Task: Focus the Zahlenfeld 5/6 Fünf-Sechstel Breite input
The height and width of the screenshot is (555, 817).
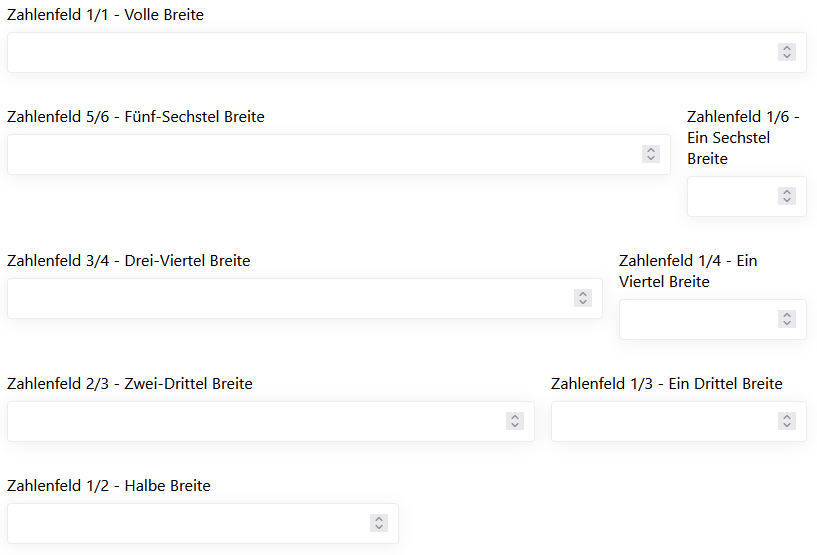Action: click(x=320, y=154)
